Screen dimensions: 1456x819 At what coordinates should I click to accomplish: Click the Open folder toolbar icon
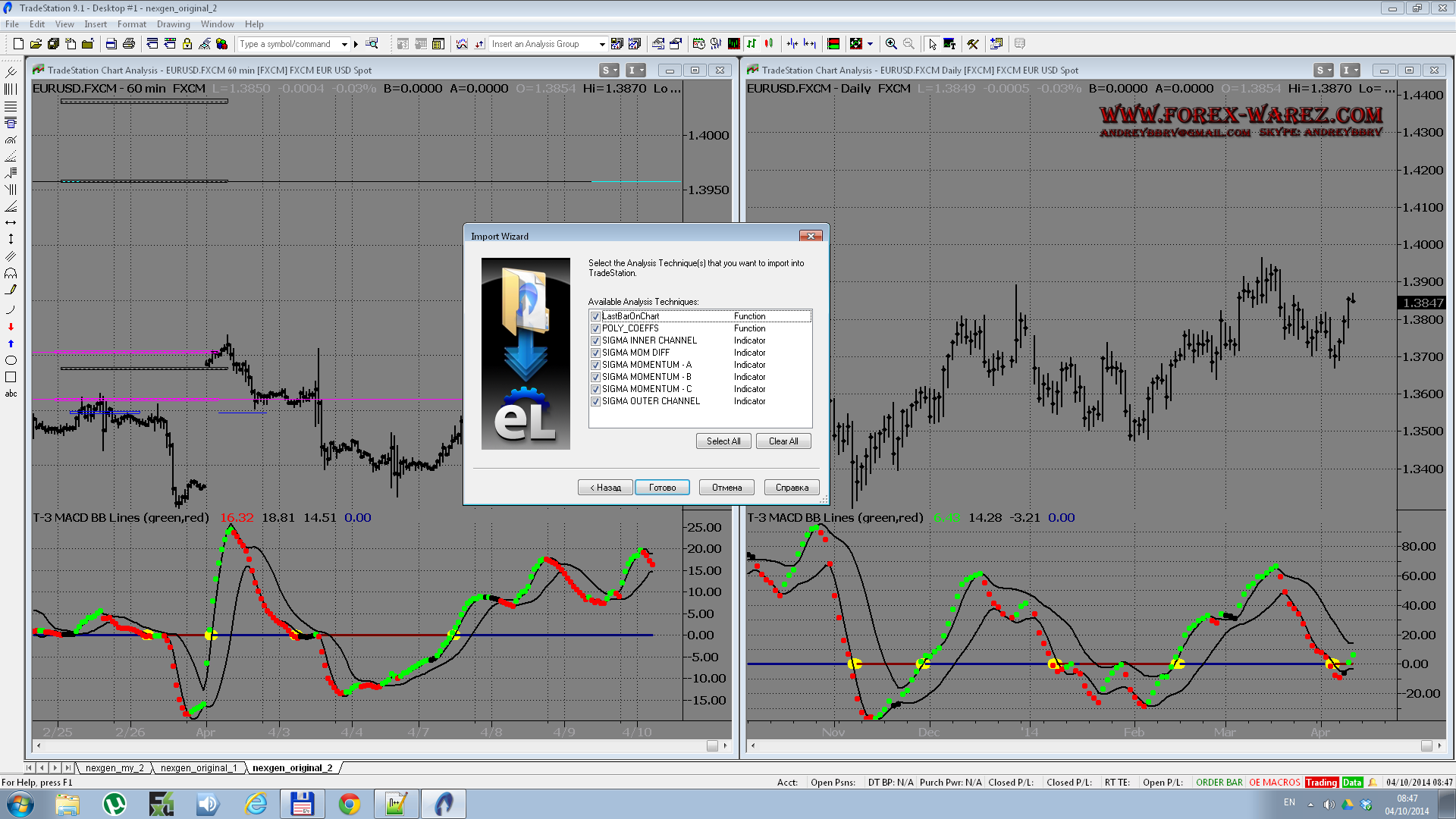pos(36,44)
